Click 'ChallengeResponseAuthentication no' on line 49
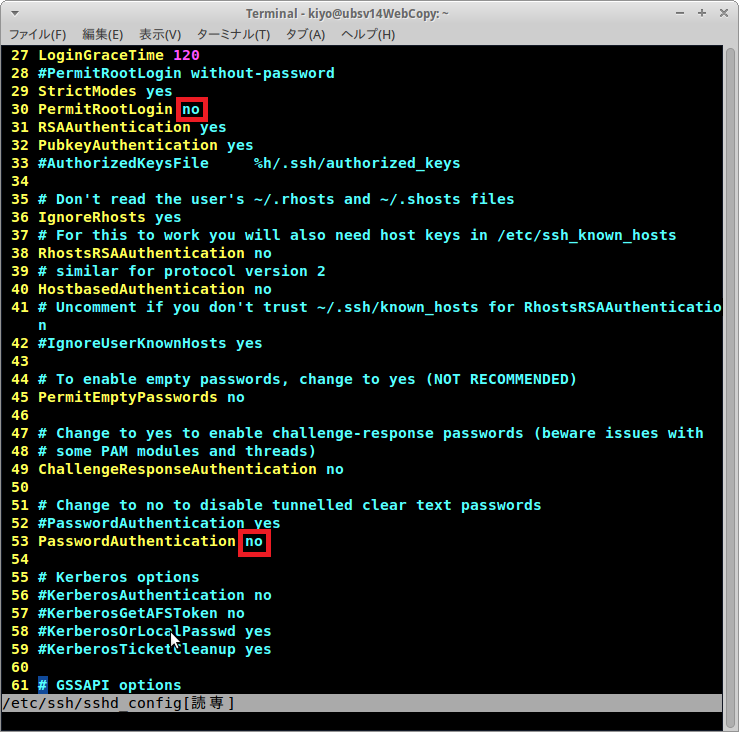Image resolution: width=739 pixels, height=732 pixels. click(x=190, y=469)
